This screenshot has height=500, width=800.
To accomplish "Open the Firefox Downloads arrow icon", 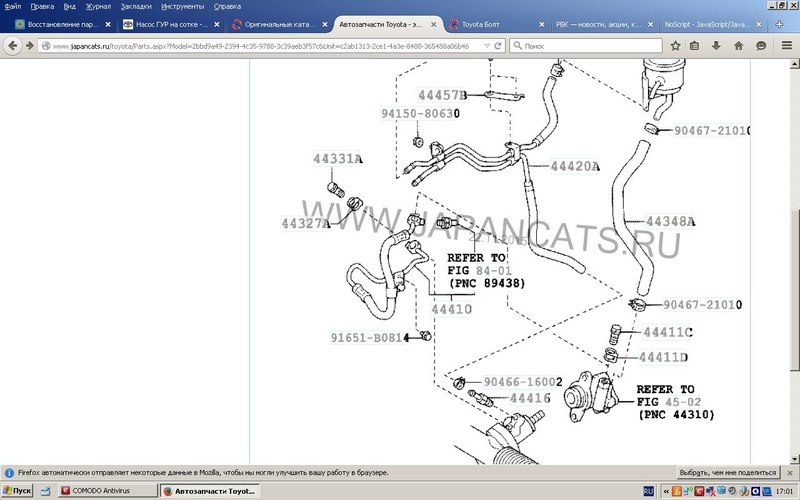I will click(717, 45).
